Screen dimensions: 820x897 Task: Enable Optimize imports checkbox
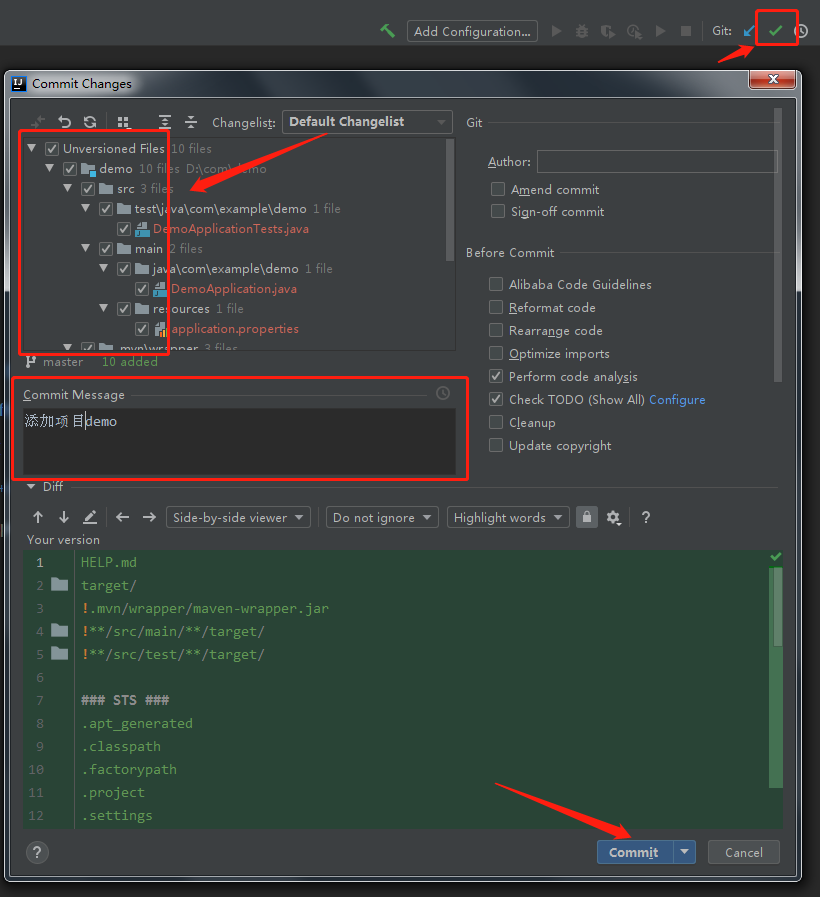coord(496,353)
